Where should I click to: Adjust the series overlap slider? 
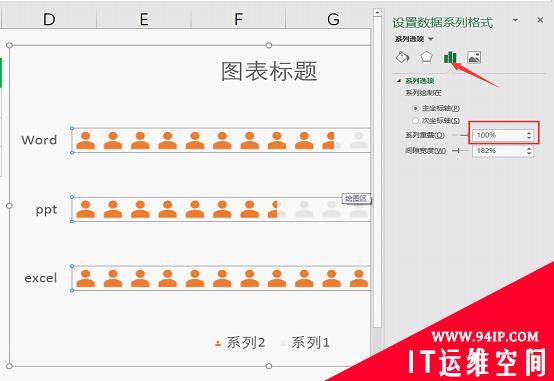click(x=460, y=135)
